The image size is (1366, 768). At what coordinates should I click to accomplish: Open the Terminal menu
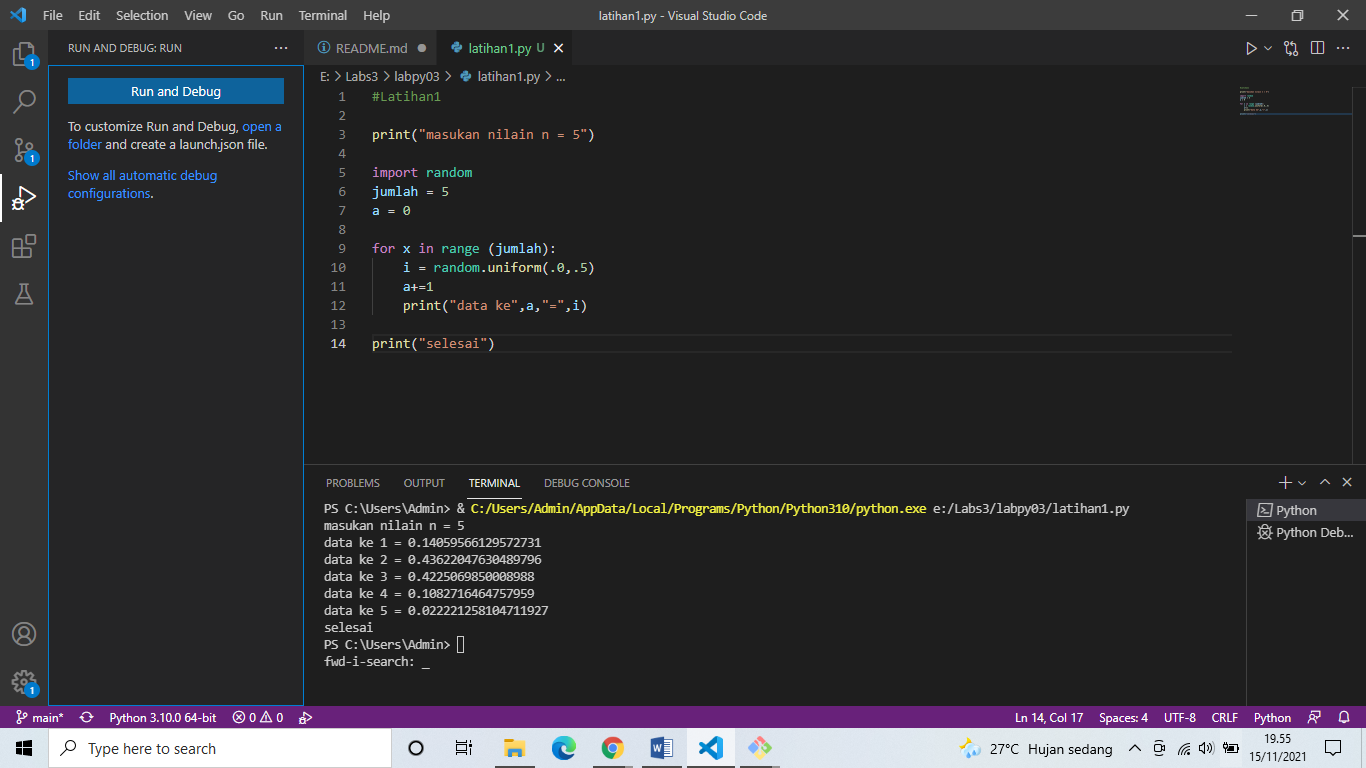322,15
